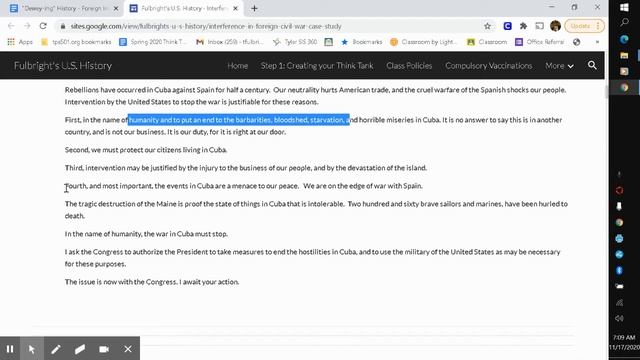The width and height of the screenshot is (640, 360).
Task: Close the Fulbright's U.S. History tab
Action: click(236, 8)
